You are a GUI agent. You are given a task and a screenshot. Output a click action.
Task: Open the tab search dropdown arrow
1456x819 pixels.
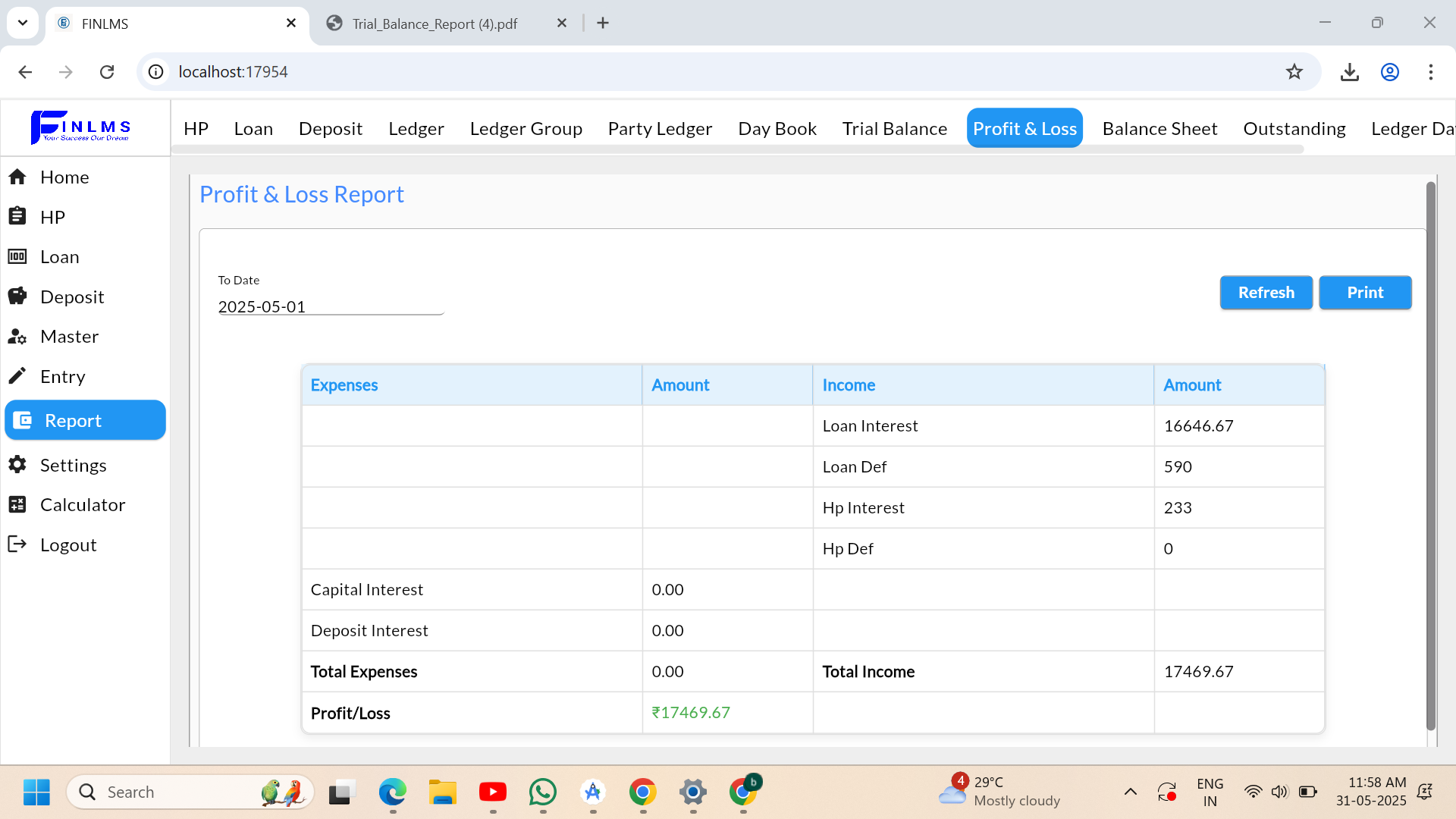tap(23, 23)
